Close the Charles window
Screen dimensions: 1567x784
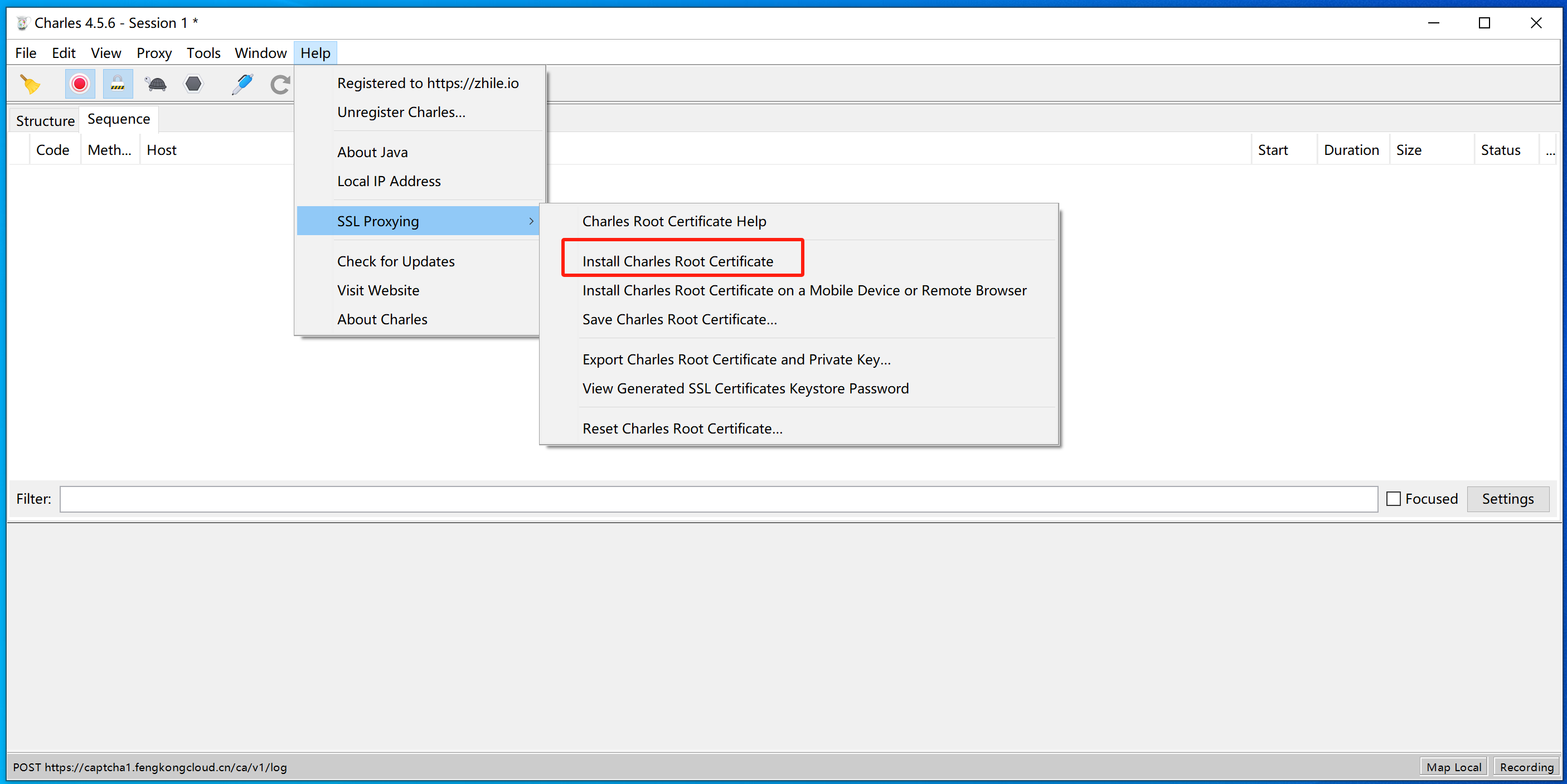coord(1536,23)
